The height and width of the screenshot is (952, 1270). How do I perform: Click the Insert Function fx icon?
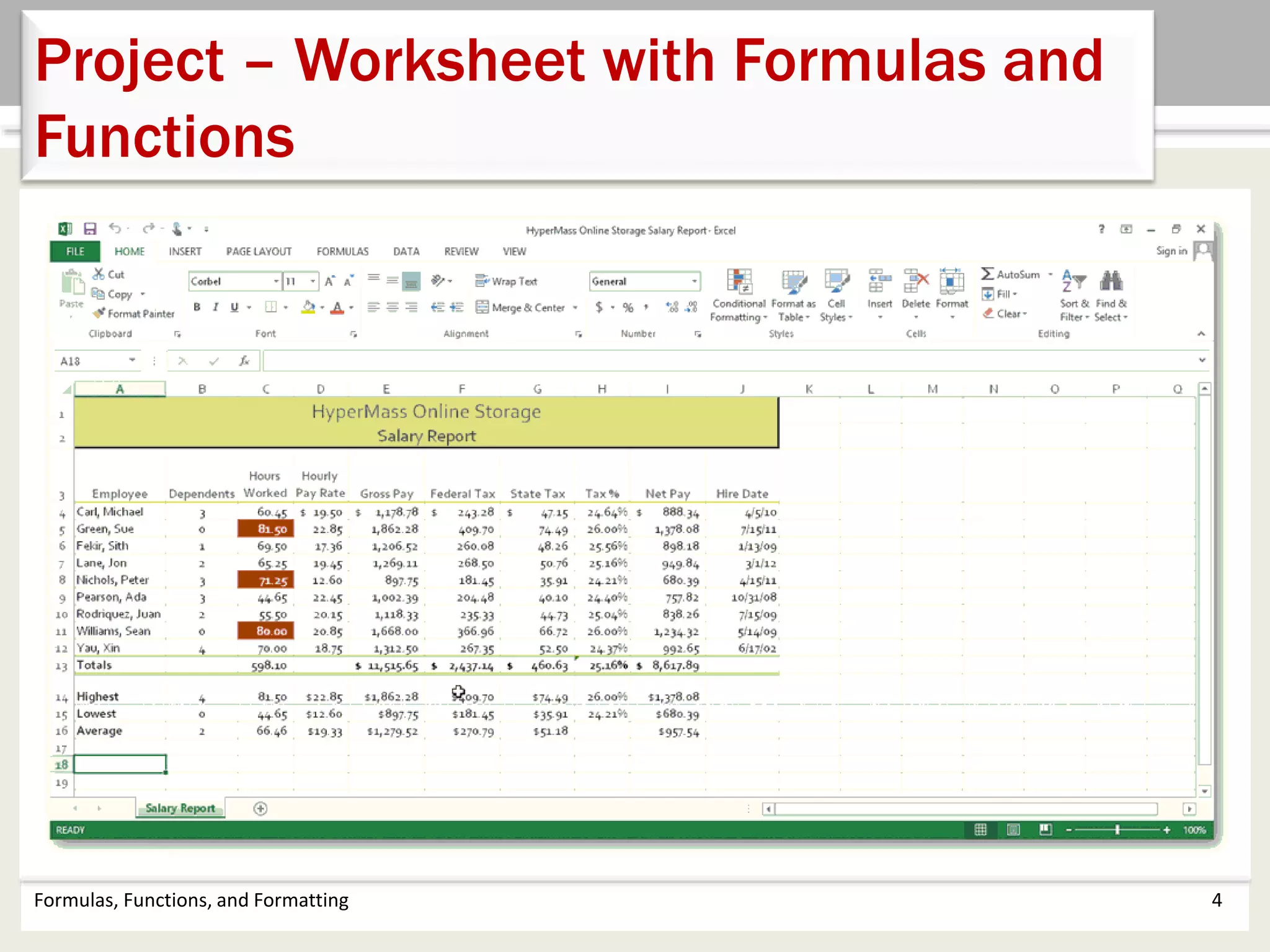244,361
